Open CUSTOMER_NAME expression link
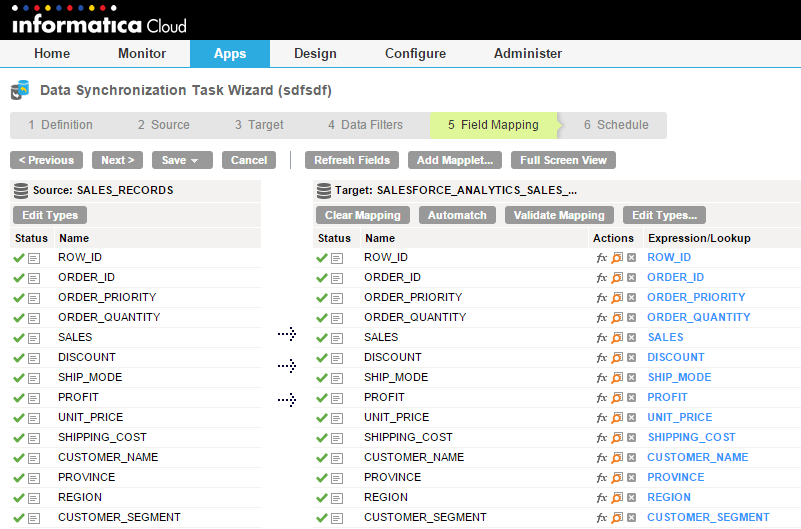The image size is (801, 529). [698, 457]
